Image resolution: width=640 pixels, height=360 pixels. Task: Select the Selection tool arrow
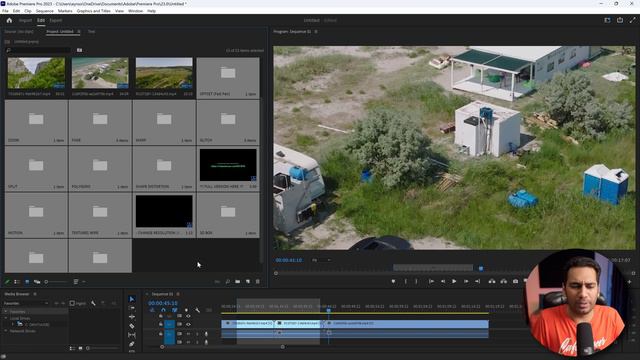click(131, 299)
